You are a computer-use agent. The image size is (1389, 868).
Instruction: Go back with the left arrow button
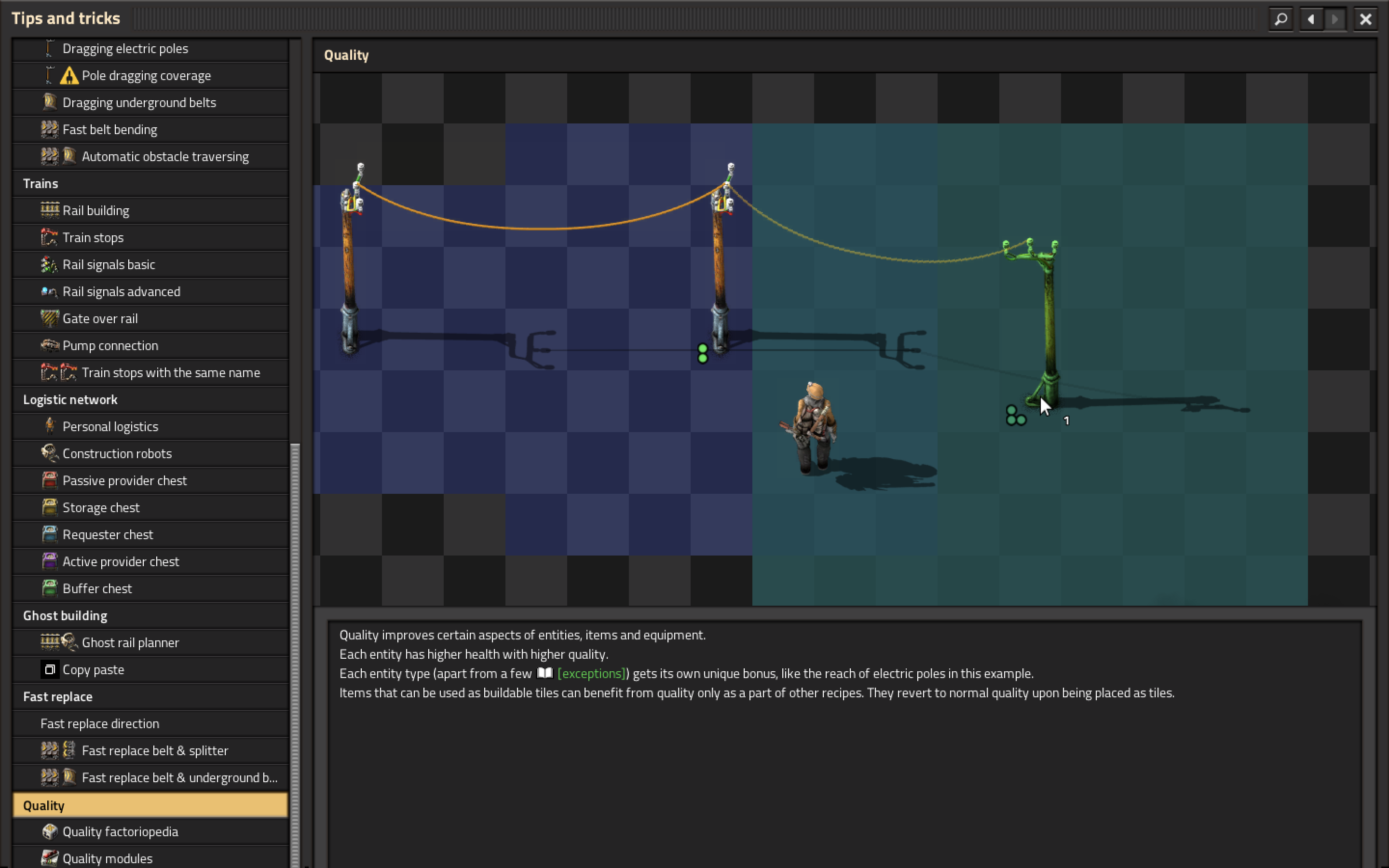click(x=1311, y=19)
